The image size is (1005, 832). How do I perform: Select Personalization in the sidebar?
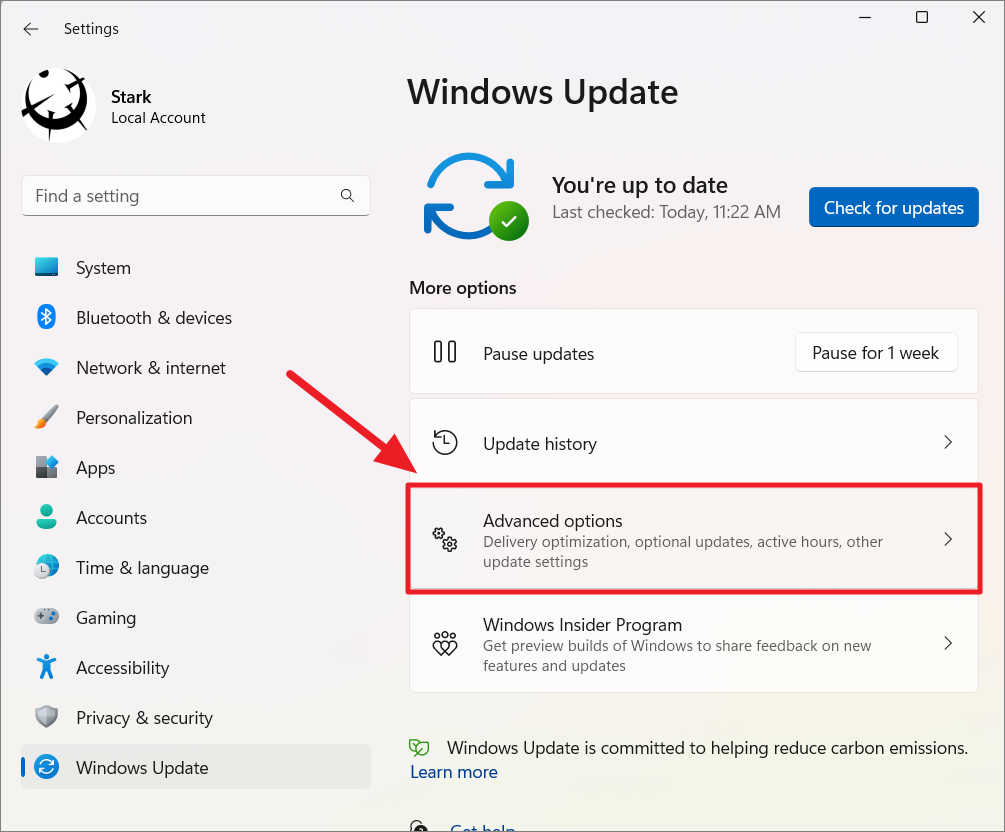point(195,417)
